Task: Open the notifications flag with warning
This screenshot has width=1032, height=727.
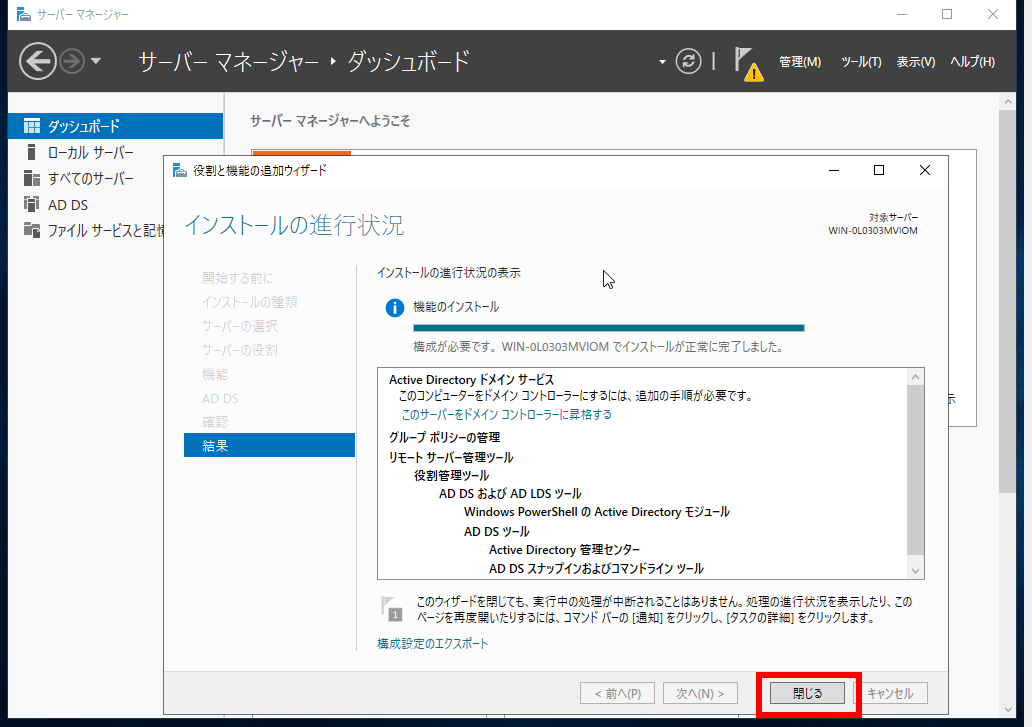Action: [748, 63]
